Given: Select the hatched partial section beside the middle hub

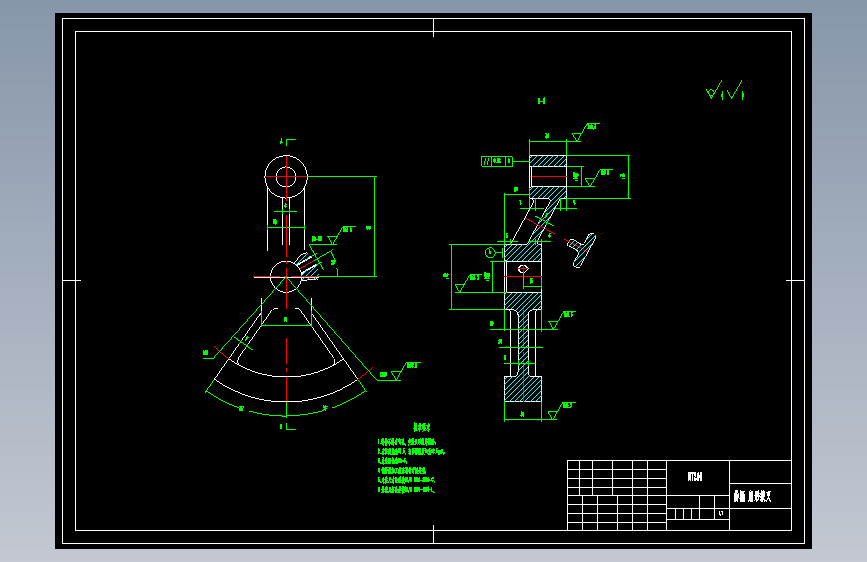Looking at the screenshot, I should pyautogui.click(x=308, y=267).
